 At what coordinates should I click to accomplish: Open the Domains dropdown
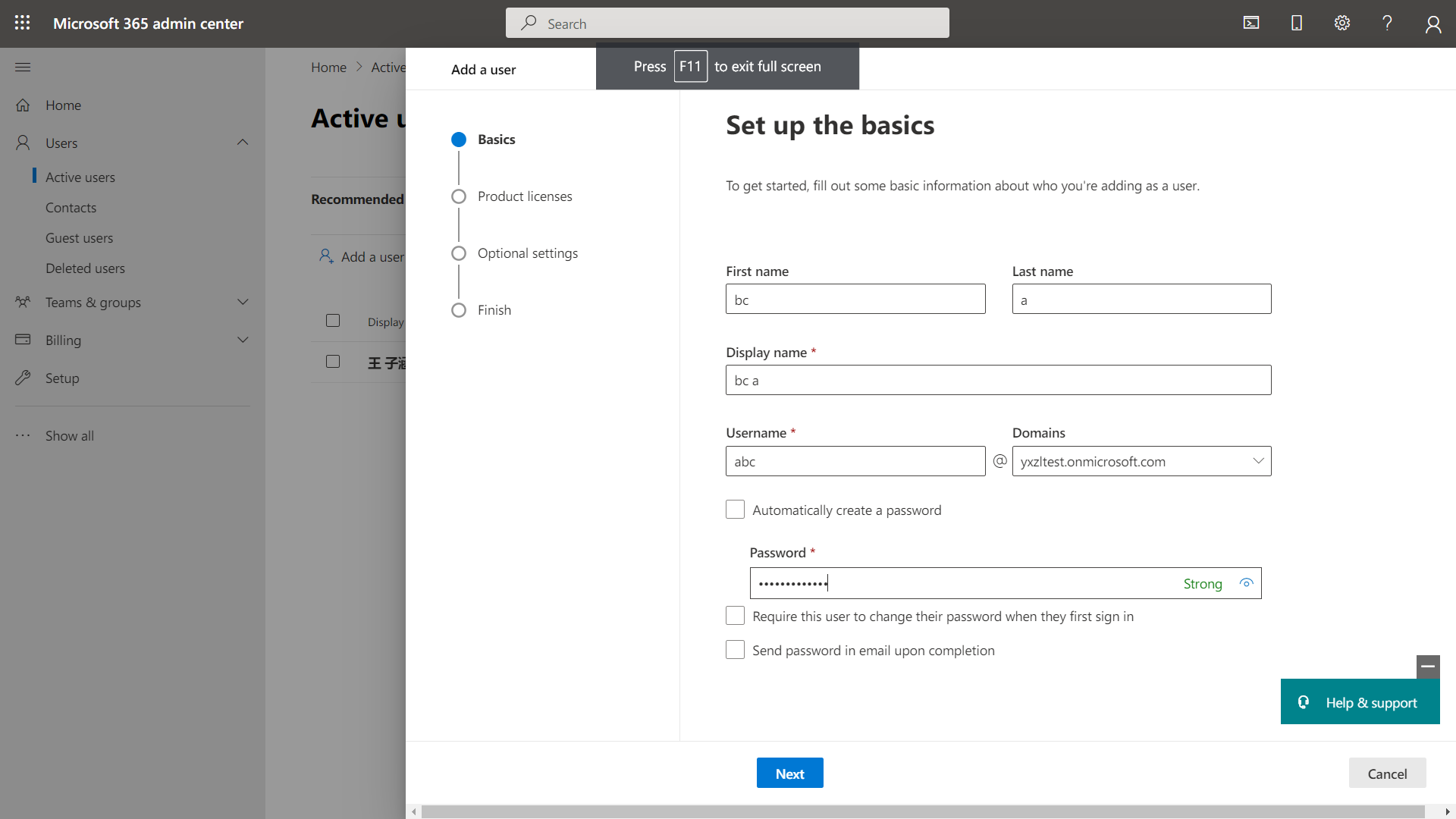click(1141, 461)
